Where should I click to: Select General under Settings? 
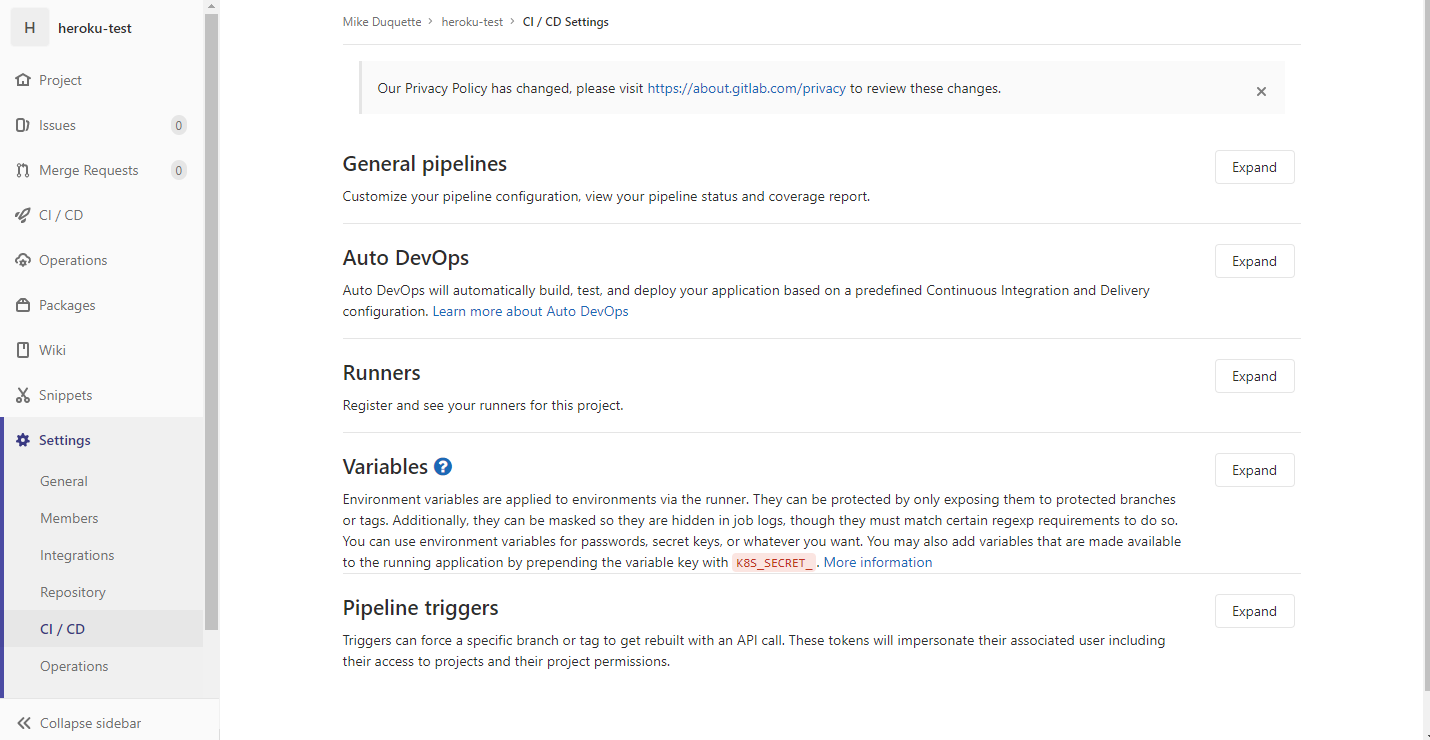64,481
